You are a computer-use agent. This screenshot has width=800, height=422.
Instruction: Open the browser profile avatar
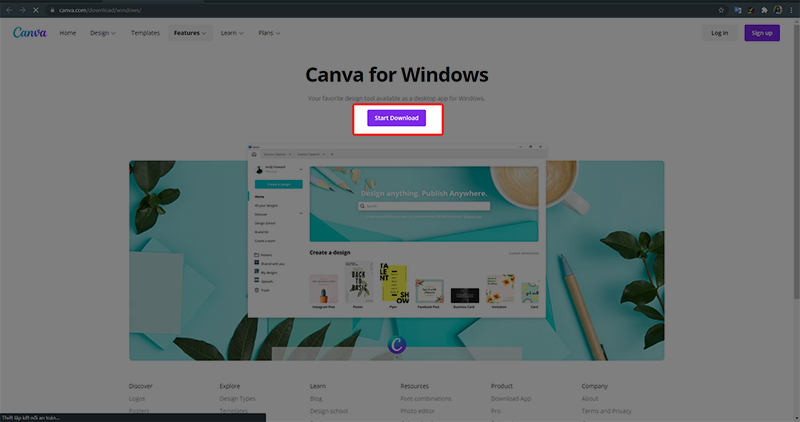point(778,9)
